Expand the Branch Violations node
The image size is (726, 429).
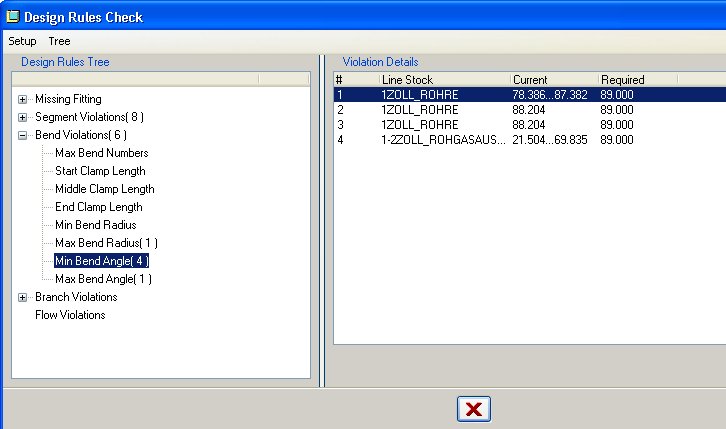22,298
